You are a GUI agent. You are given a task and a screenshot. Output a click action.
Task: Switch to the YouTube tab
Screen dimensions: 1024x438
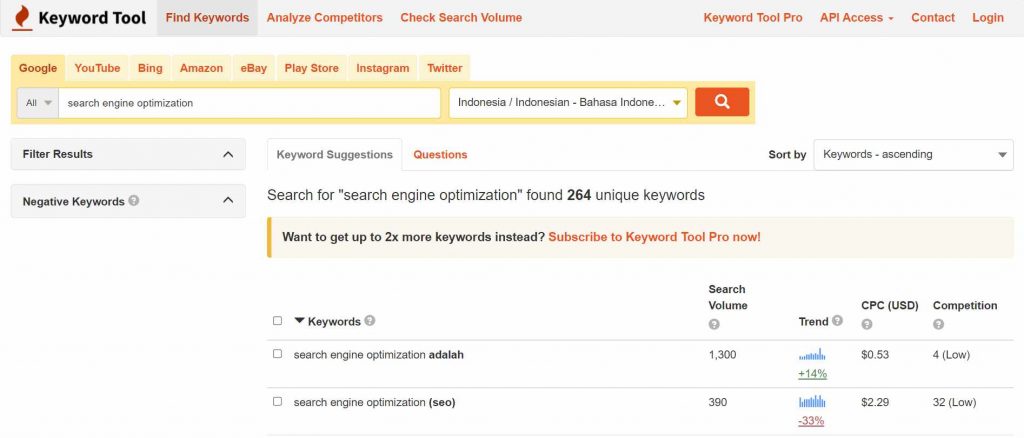coord(97,68)
